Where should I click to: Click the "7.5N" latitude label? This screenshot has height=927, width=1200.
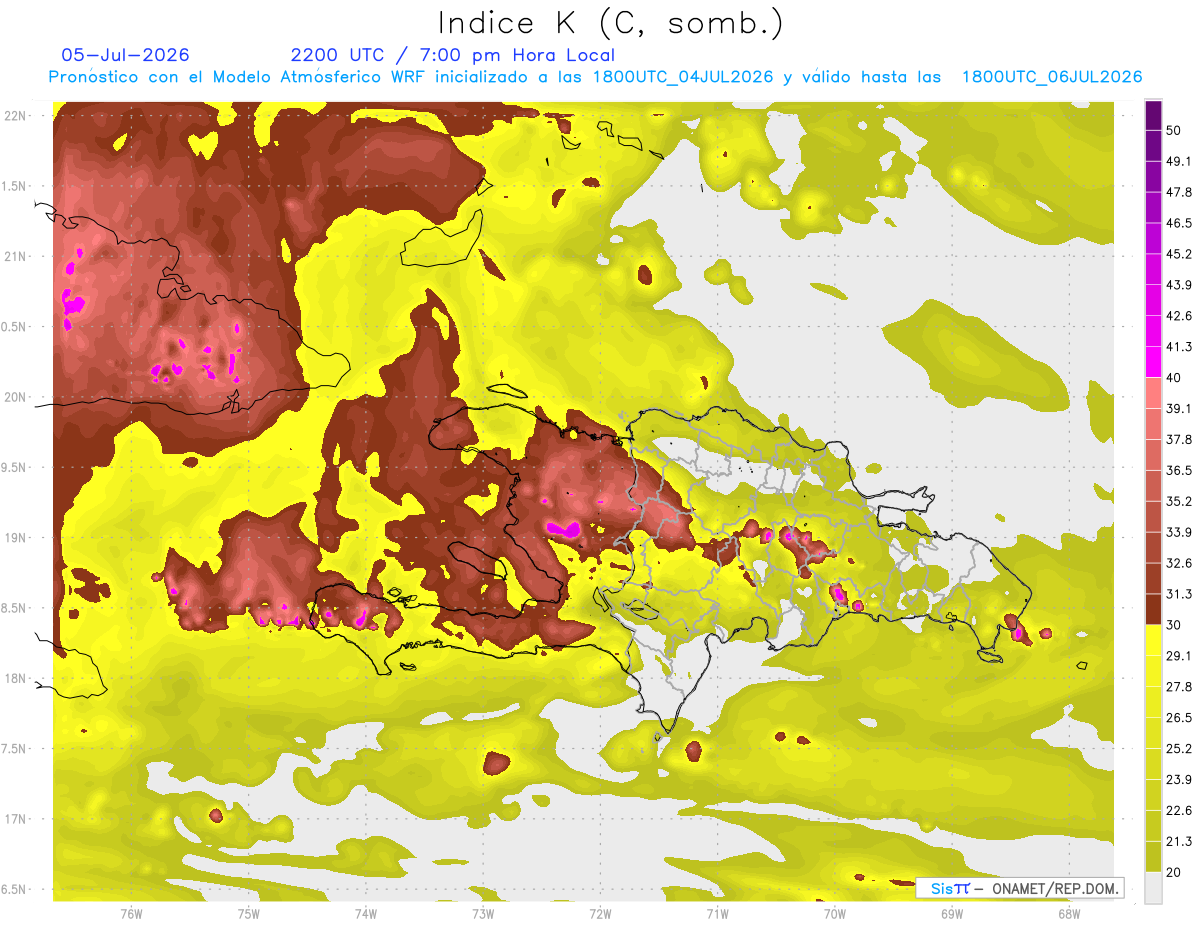click(16, 749)
